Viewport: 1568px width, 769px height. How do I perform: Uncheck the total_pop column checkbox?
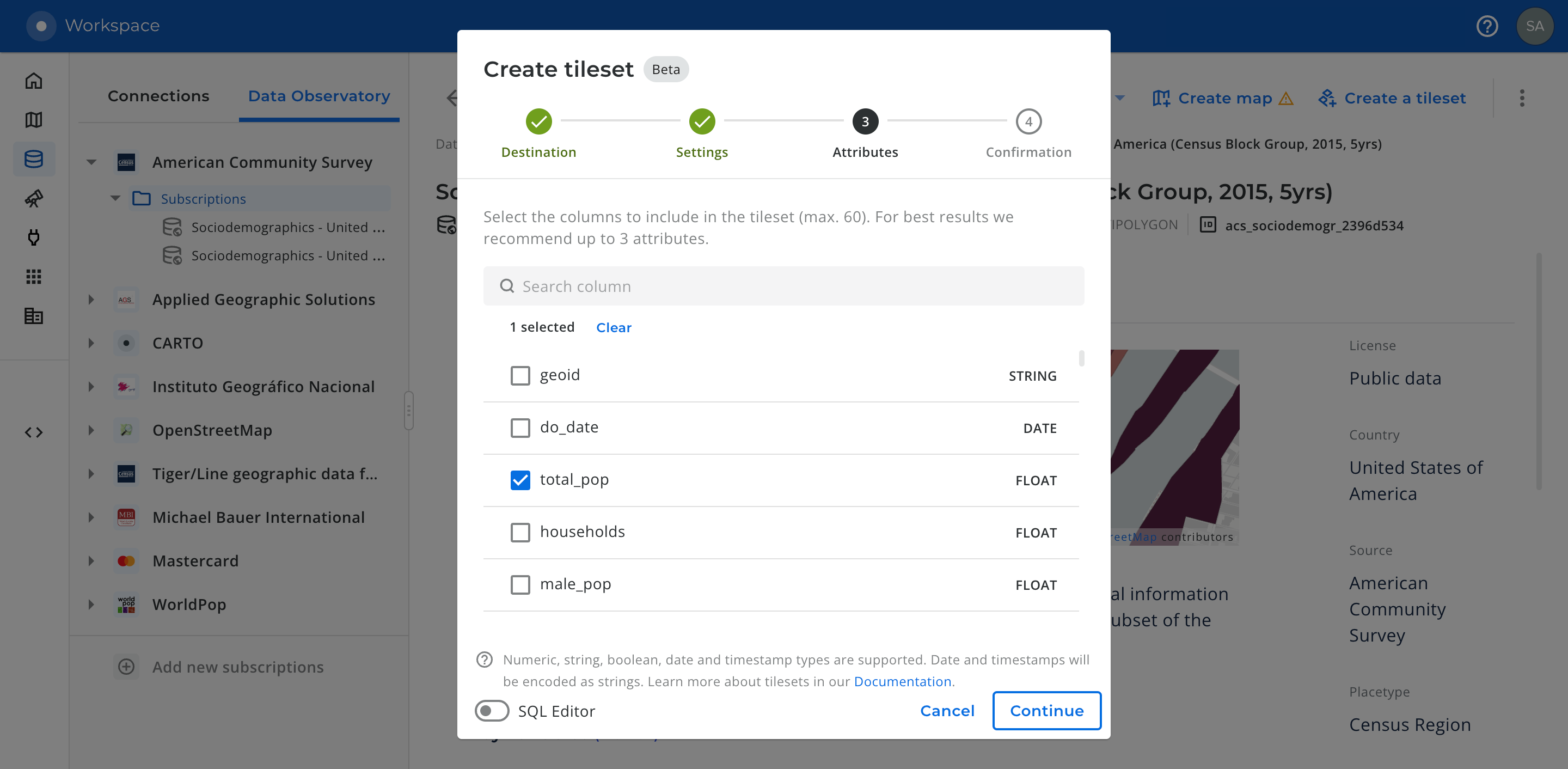click(x=520, y=480)
